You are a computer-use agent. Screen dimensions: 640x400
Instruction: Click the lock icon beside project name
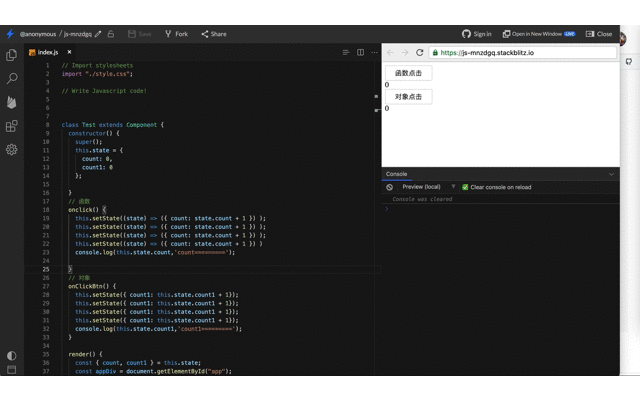(111, 34)
